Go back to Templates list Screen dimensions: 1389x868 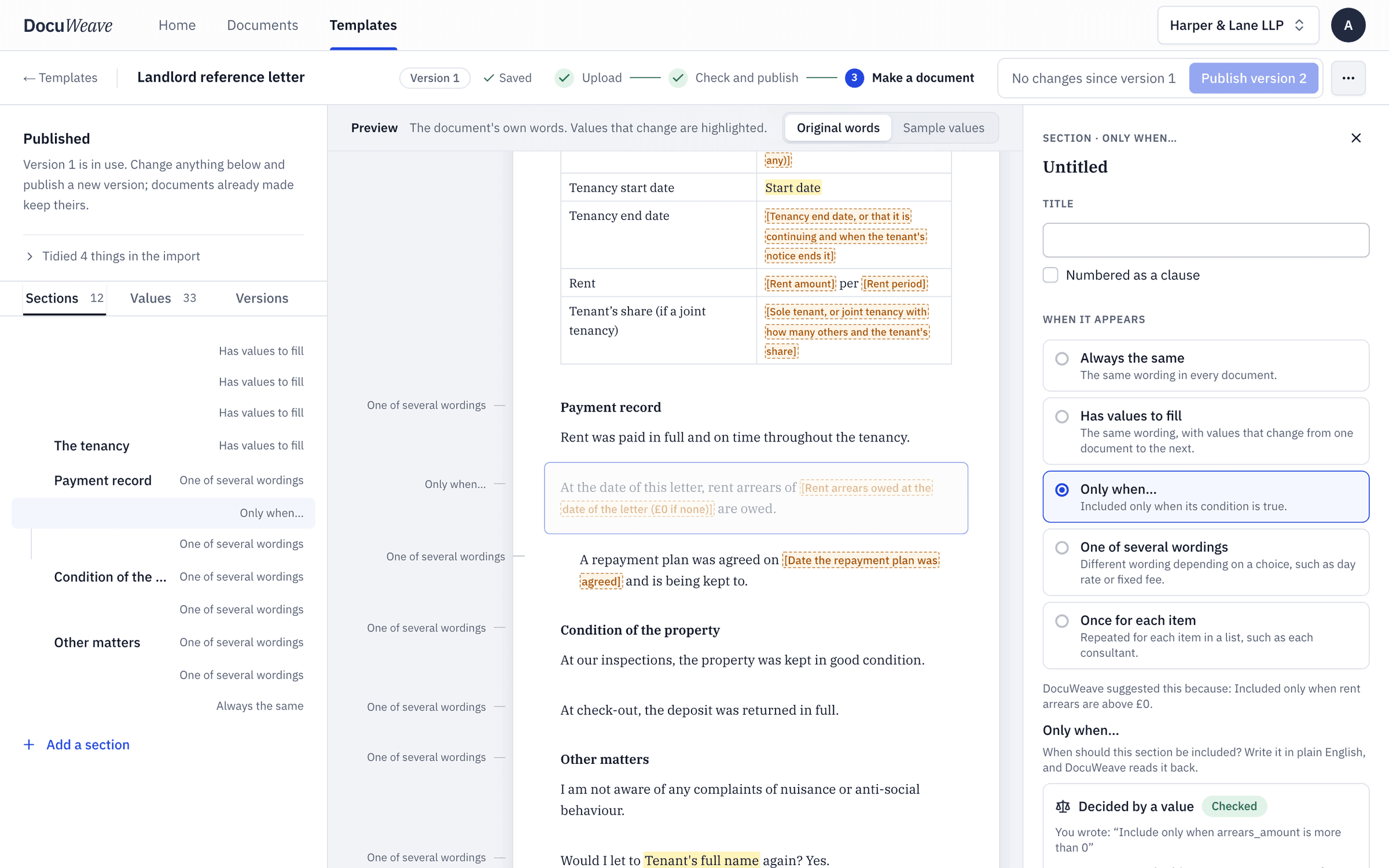click(60, 78)
